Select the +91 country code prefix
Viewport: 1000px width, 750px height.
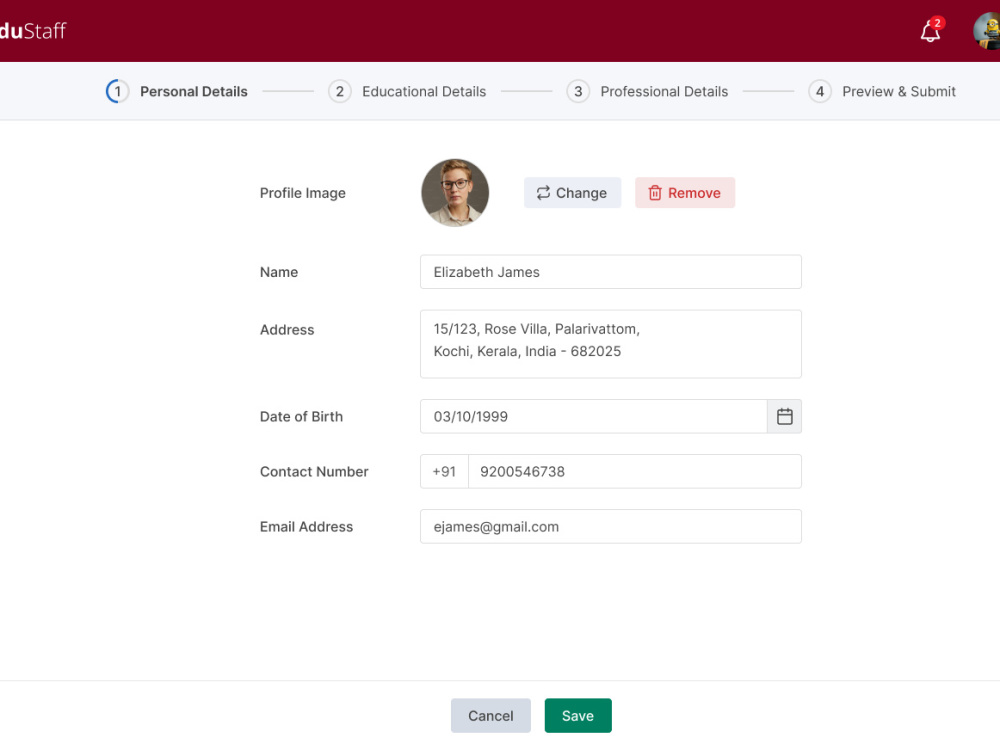point(445,471)
